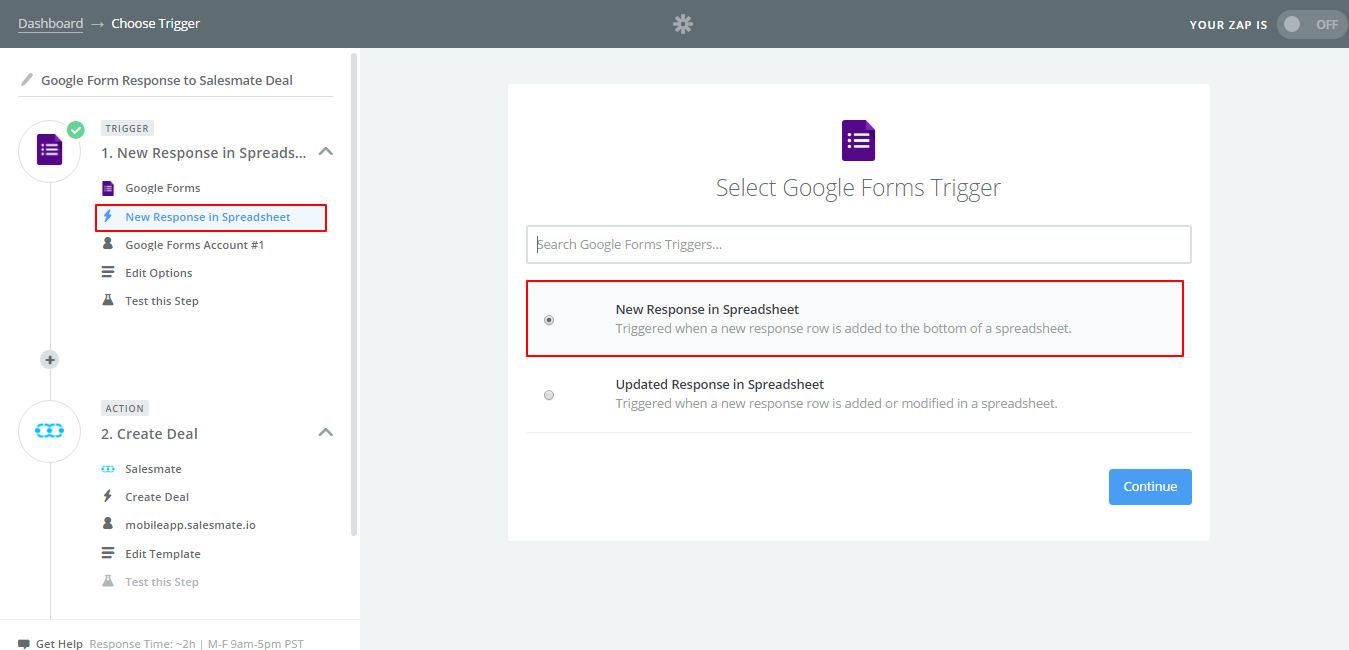Toggle the Your Zap Is OFF switch
This screenshot has width=1349, height=650.
coord(1312,24)
